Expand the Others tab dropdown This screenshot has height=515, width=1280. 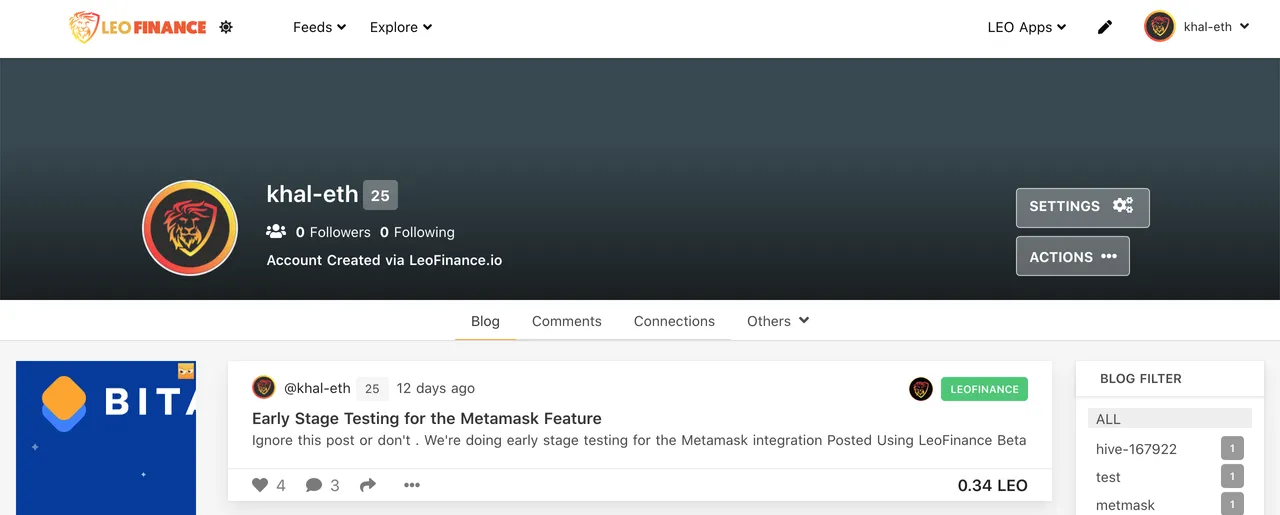[778, 321]
